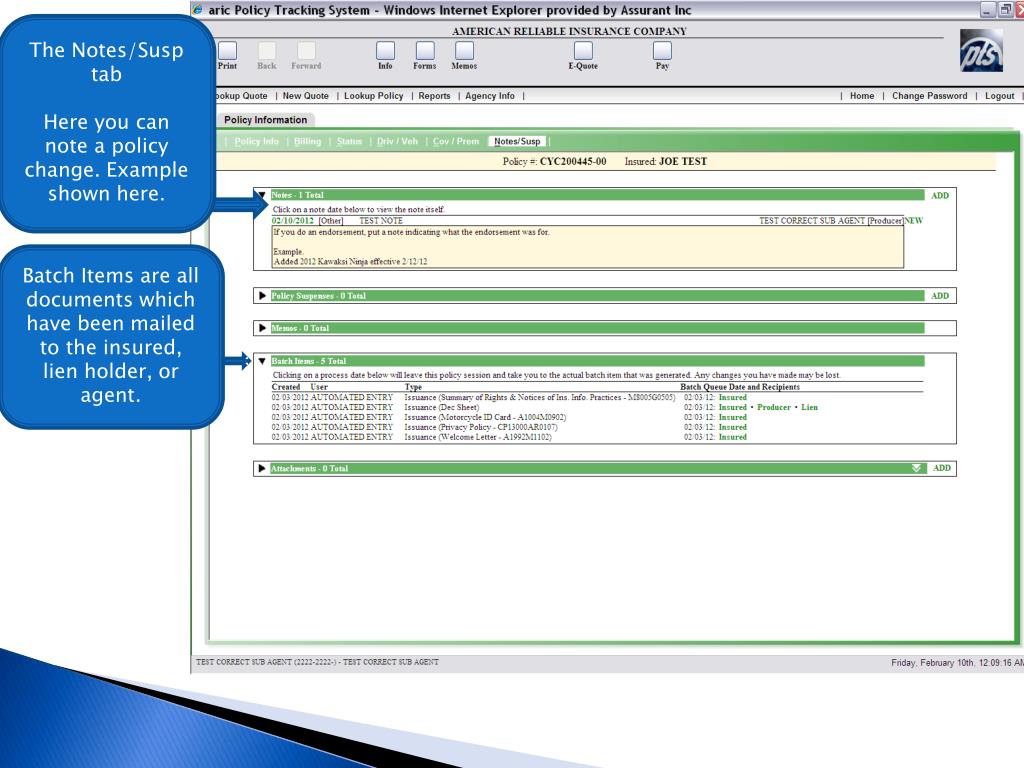Click ADD in the Attachments section
The image size is (1024, 768).
[x=942, y=468]
